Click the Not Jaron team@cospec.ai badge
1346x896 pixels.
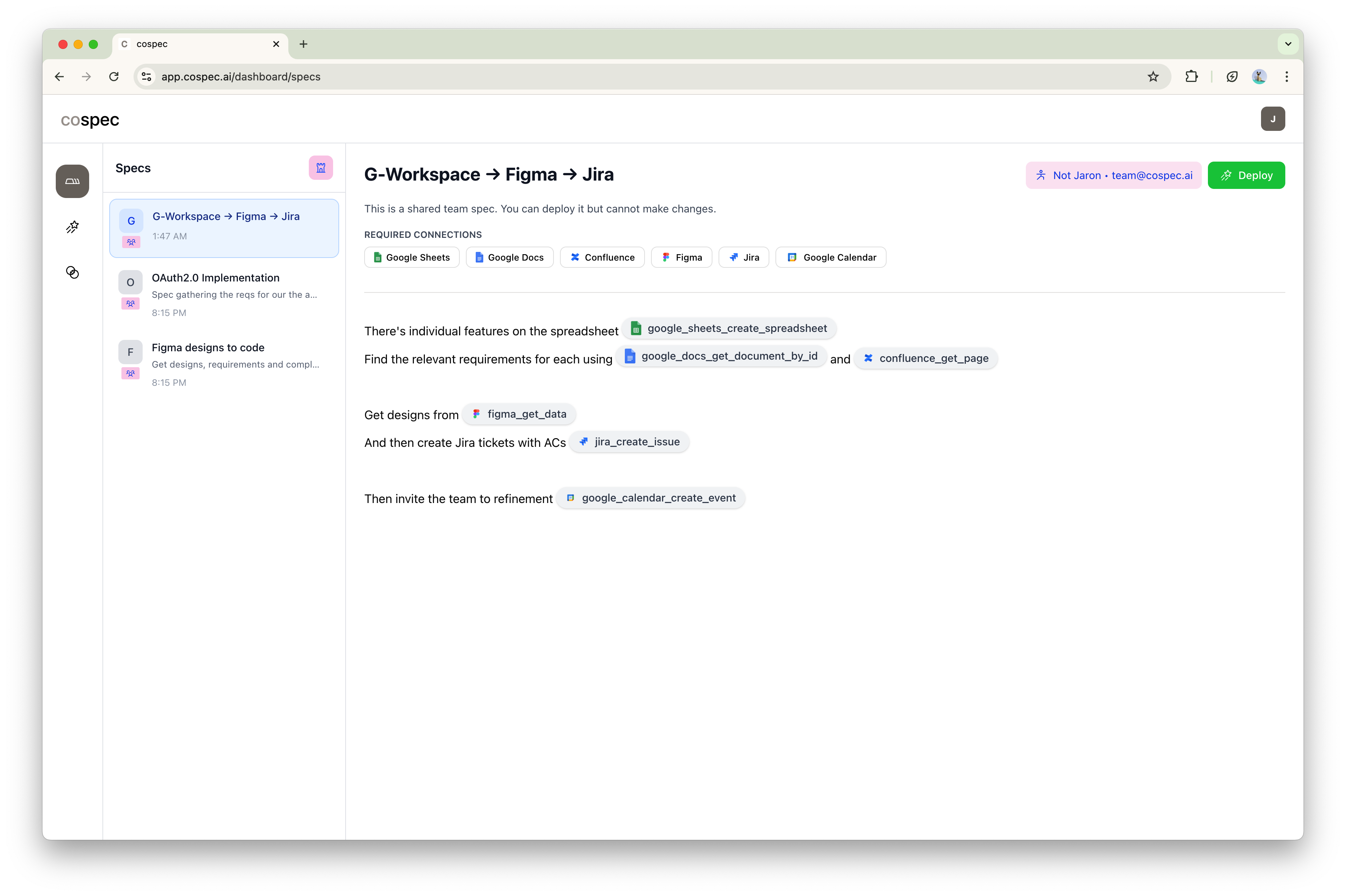click(x=1113, y=175)
